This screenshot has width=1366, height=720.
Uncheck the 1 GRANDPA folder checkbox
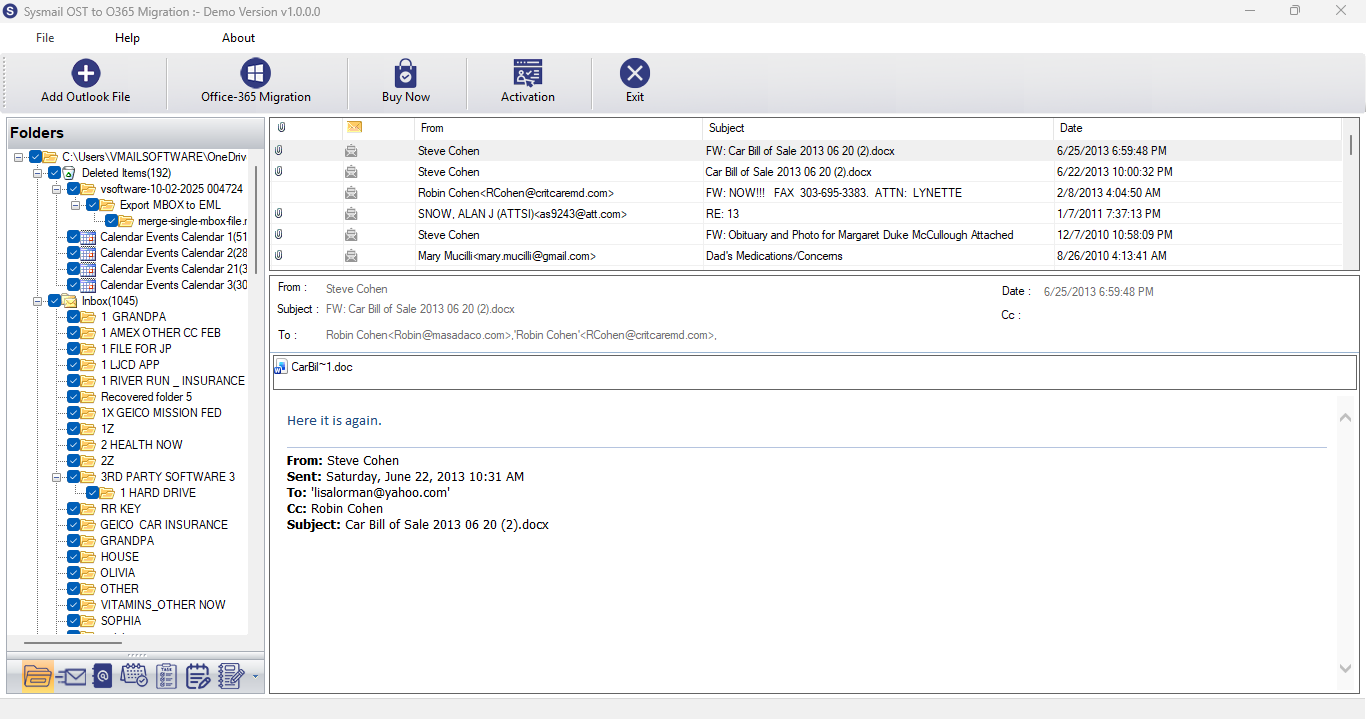tap(74, 317)
